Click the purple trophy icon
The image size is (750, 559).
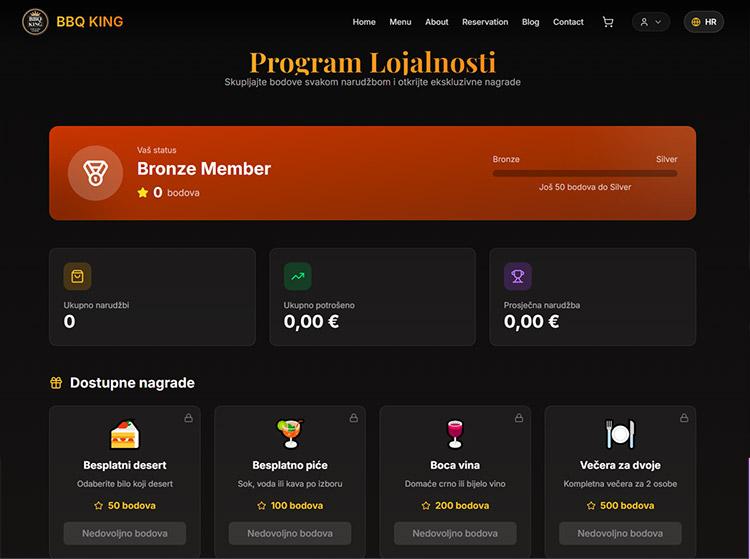pos(518,276)
